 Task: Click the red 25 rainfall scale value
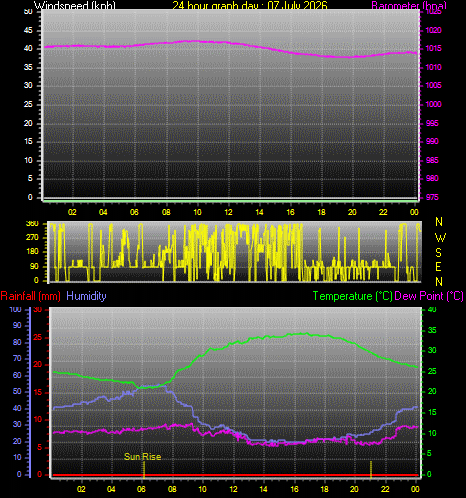pos(38,338)
